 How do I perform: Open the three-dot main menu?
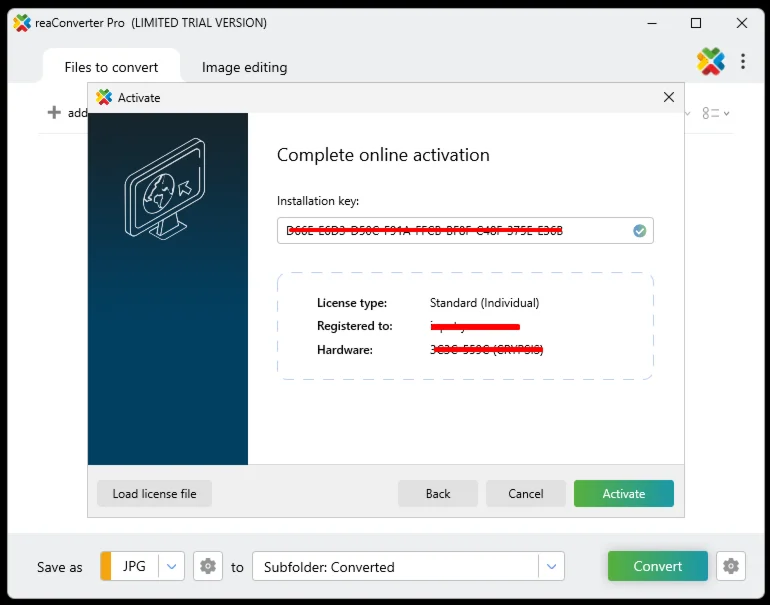point(743,61)
